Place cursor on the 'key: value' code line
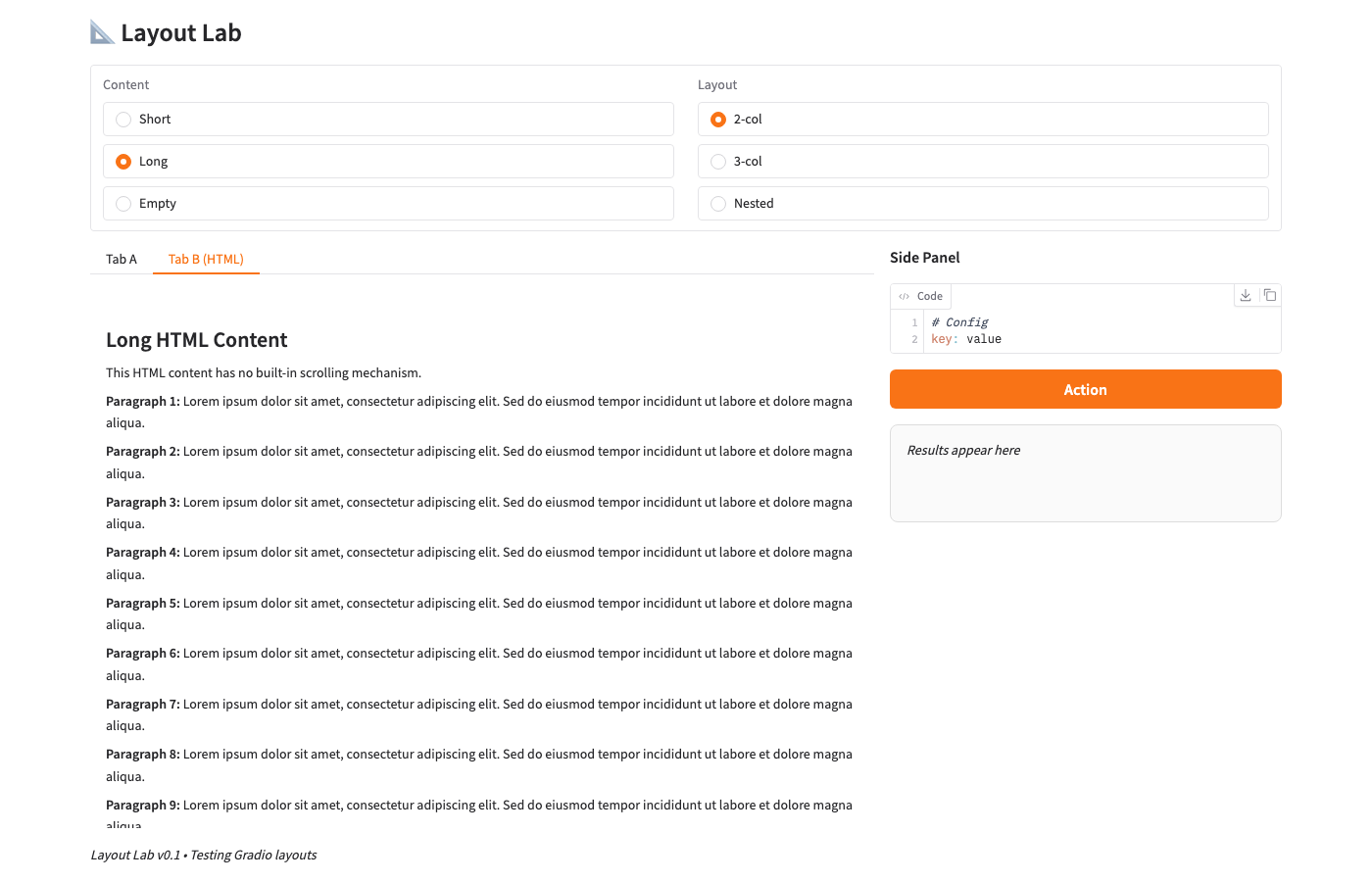 [966, 339]
